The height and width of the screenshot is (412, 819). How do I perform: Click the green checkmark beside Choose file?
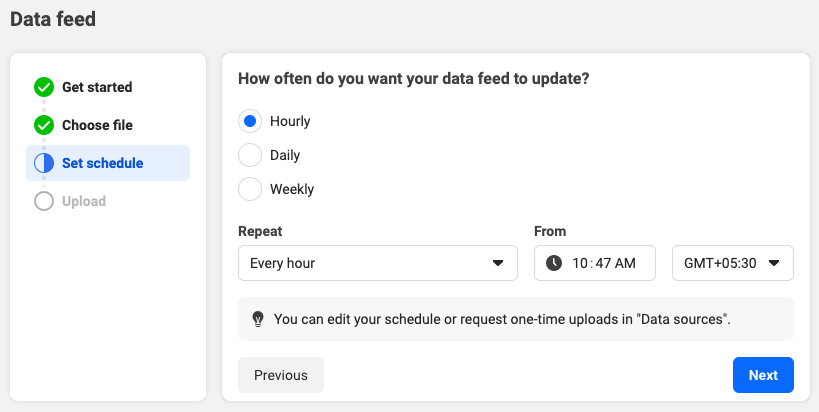click(44, 125)
